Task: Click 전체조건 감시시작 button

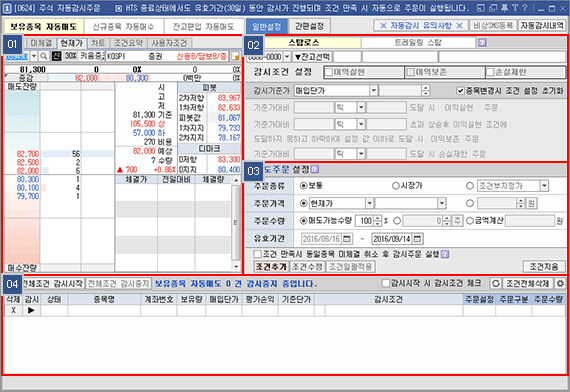Action: coord(53,283)
